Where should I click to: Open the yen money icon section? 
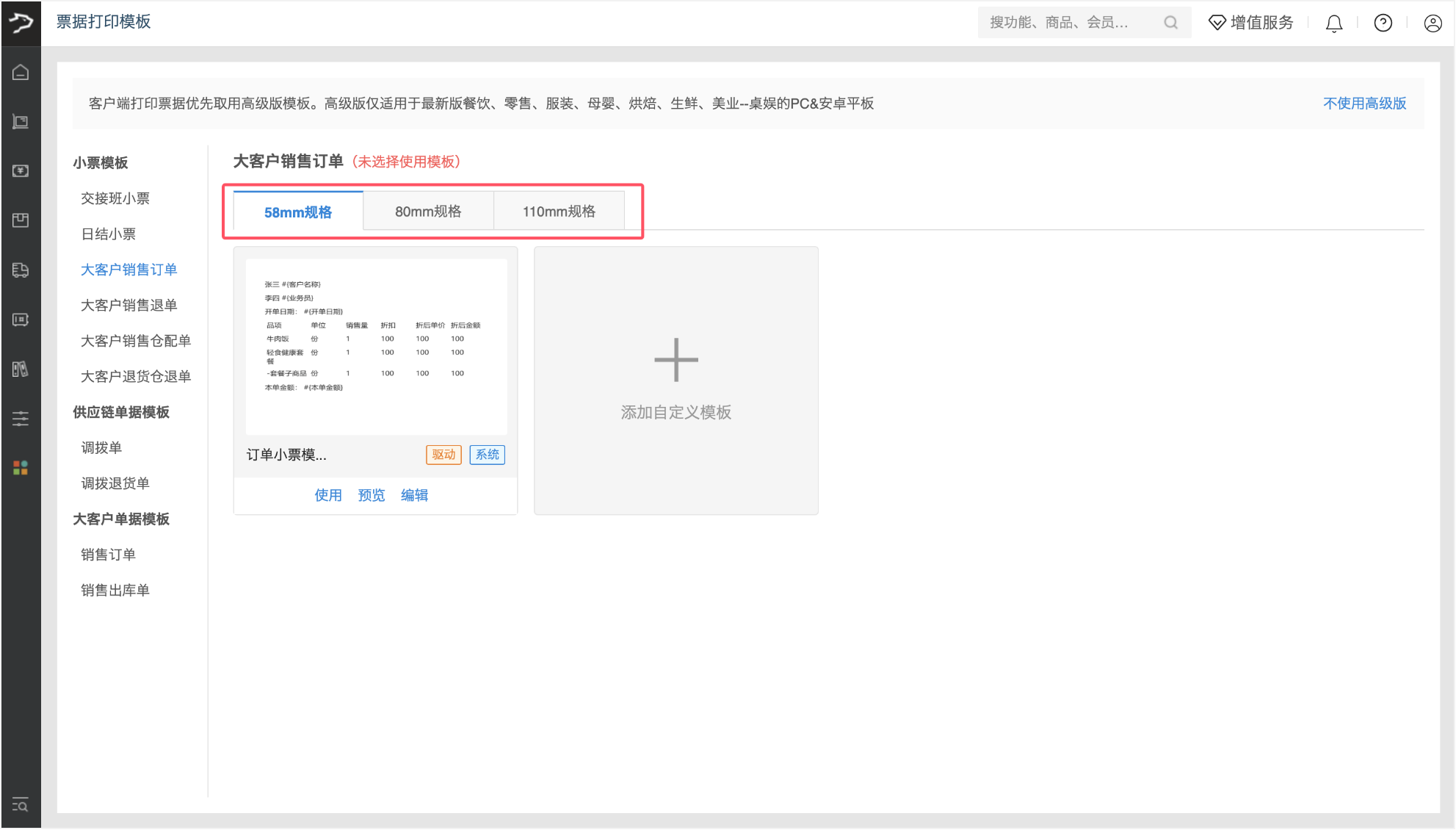pyautogui.click(x=21, y=170)
